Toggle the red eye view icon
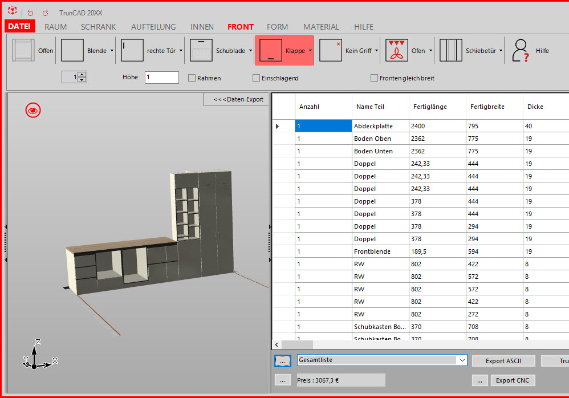The height and width of the screenshot is (398, 569). tap(33, 110)
